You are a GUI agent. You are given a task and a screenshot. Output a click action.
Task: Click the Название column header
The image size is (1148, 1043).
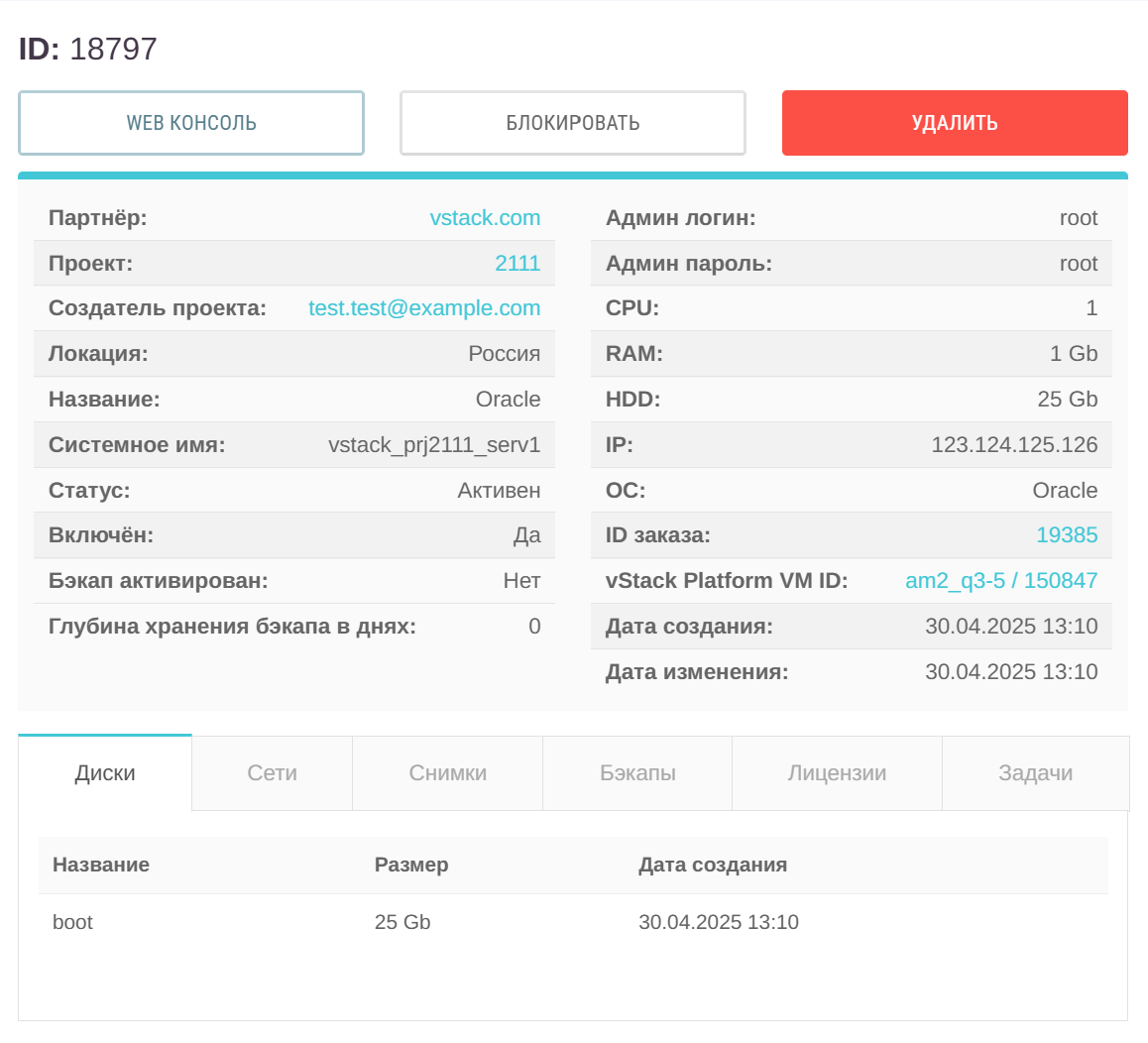101,865
